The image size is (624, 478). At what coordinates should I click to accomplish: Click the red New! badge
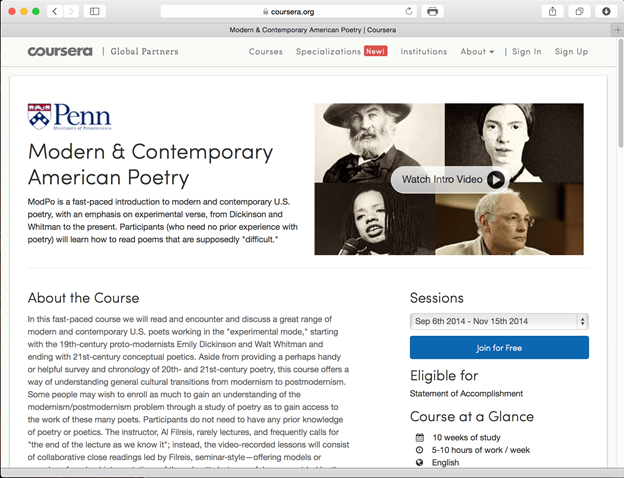click(x=375, y=51)
